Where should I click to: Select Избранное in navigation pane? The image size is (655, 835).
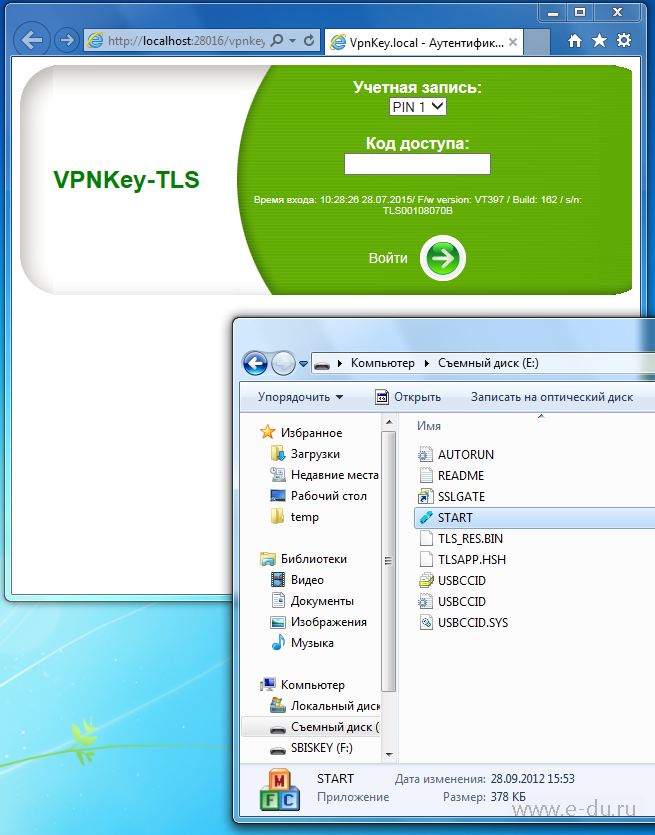311,433
